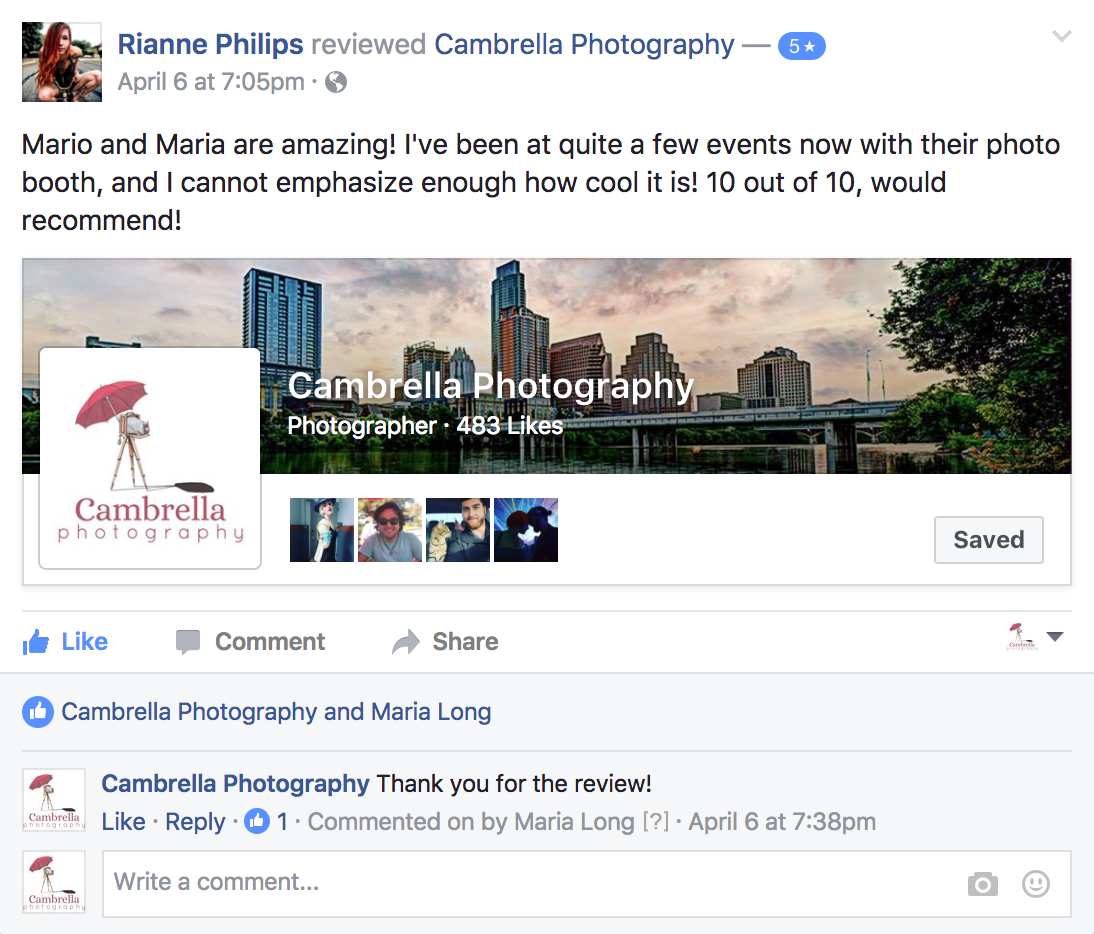Click the commenter's Cambrella avatar
1094x934 pixels.
tap(54, 800)
